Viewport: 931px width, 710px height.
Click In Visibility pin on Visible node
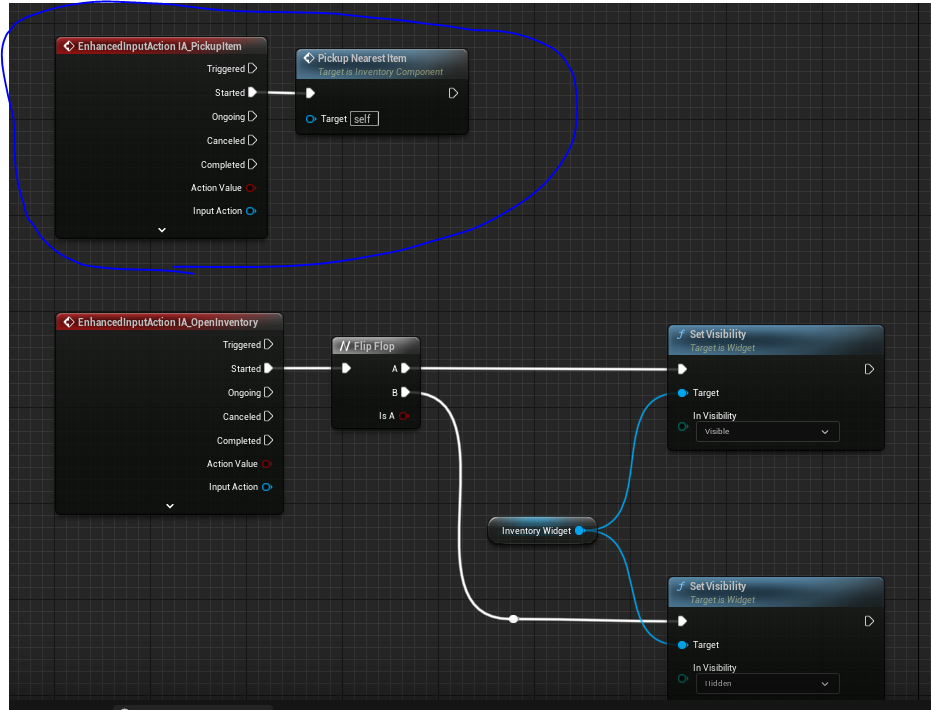click(683, 426)
